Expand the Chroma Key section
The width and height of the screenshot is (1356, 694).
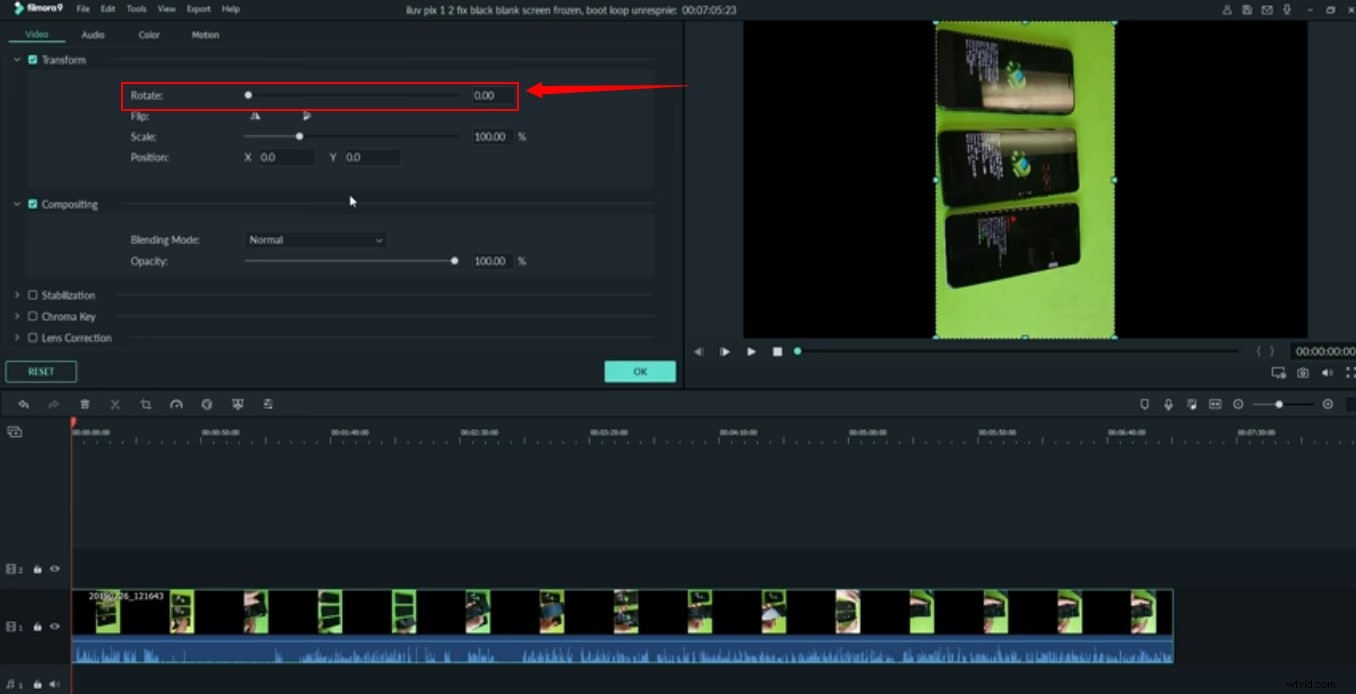[x=17, y=316]
